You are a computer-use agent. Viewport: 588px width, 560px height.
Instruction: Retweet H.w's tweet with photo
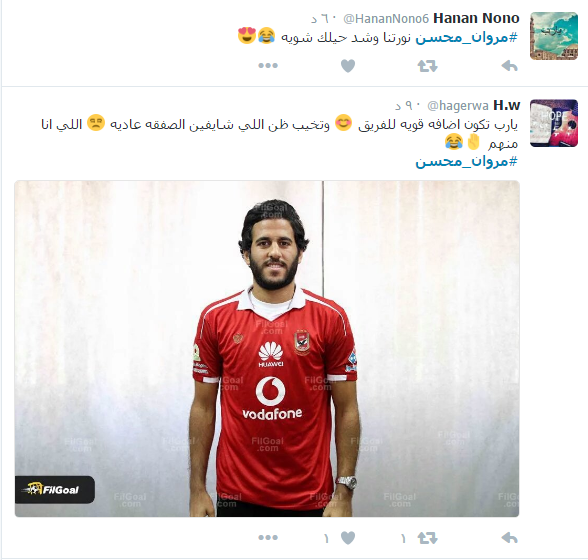(428, 538)
